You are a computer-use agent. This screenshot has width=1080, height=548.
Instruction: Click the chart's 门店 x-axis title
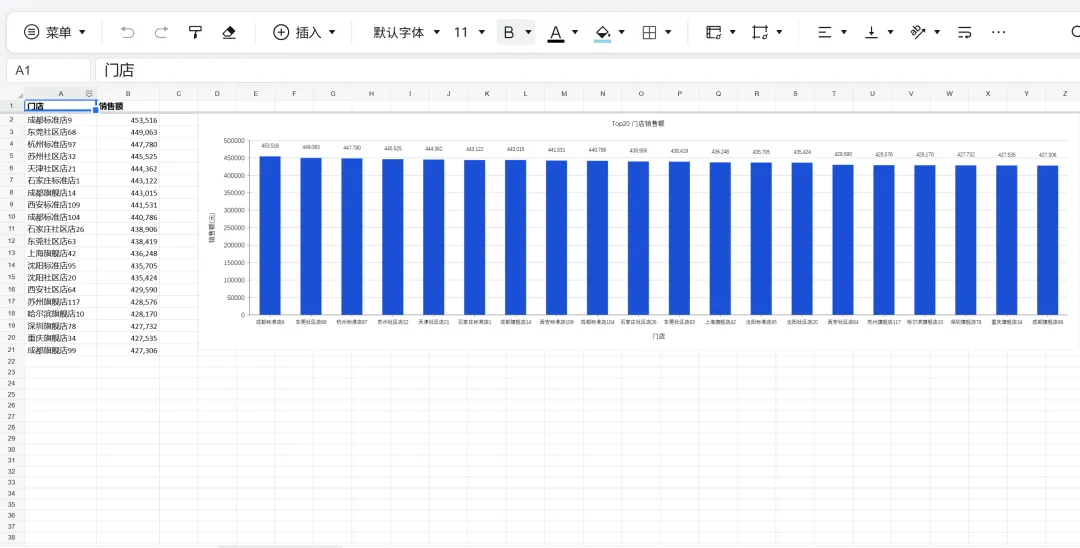(x=658, y=337)
